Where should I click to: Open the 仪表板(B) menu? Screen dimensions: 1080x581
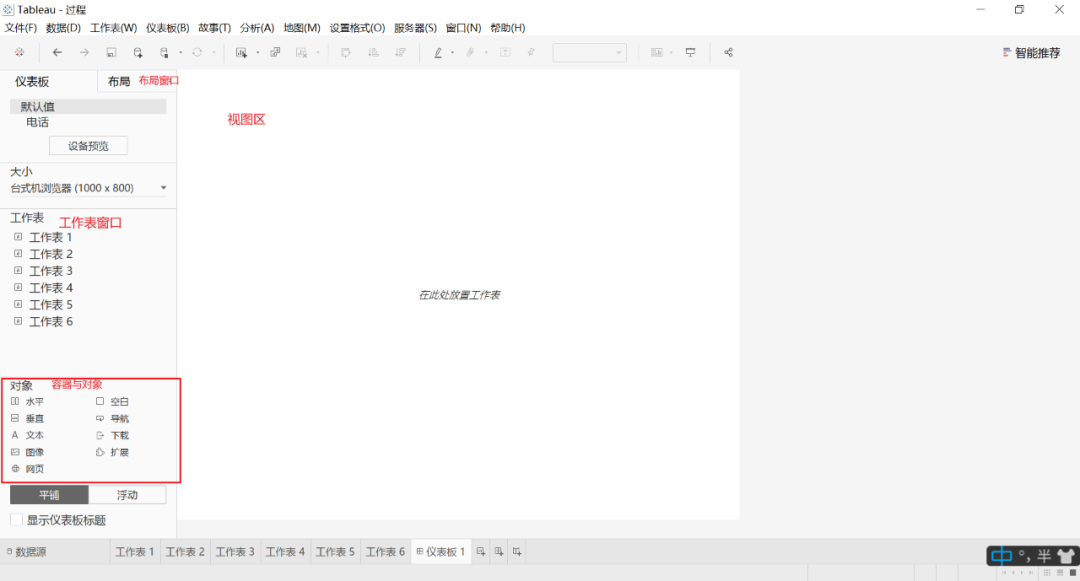[x=166, y=27]
